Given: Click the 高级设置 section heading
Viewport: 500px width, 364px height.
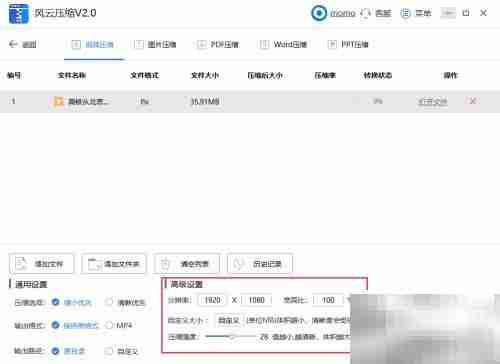Looking at the screenshot, I should click(186, 284).
